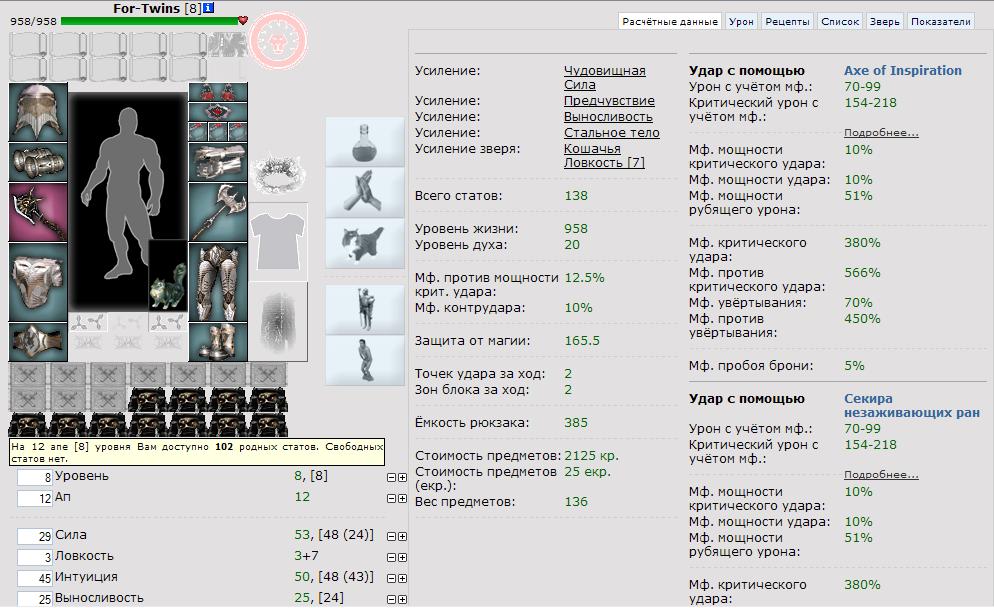Open Кошачья Ловкость [7] beast buff link
994x608 pixels.
tap(604, 155)
